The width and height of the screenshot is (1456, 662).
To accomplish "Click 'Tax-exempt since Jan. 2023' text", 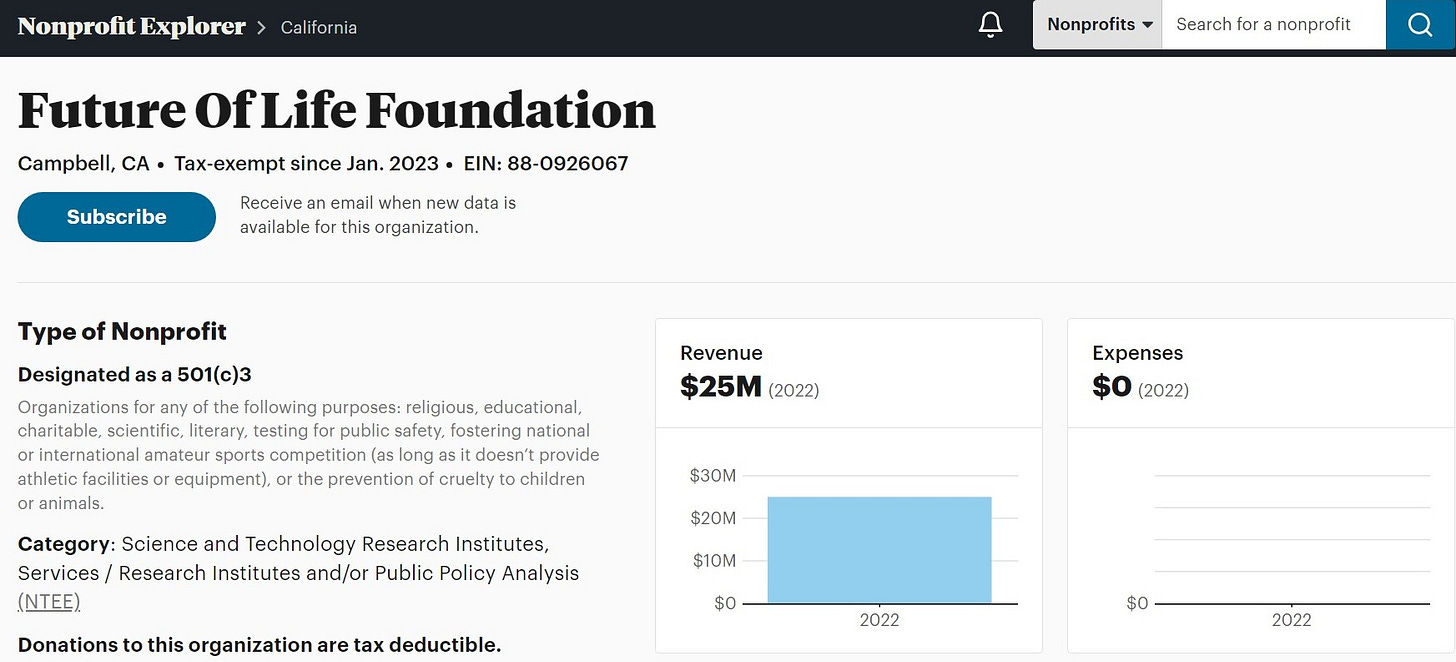I will tap(307, 163).
